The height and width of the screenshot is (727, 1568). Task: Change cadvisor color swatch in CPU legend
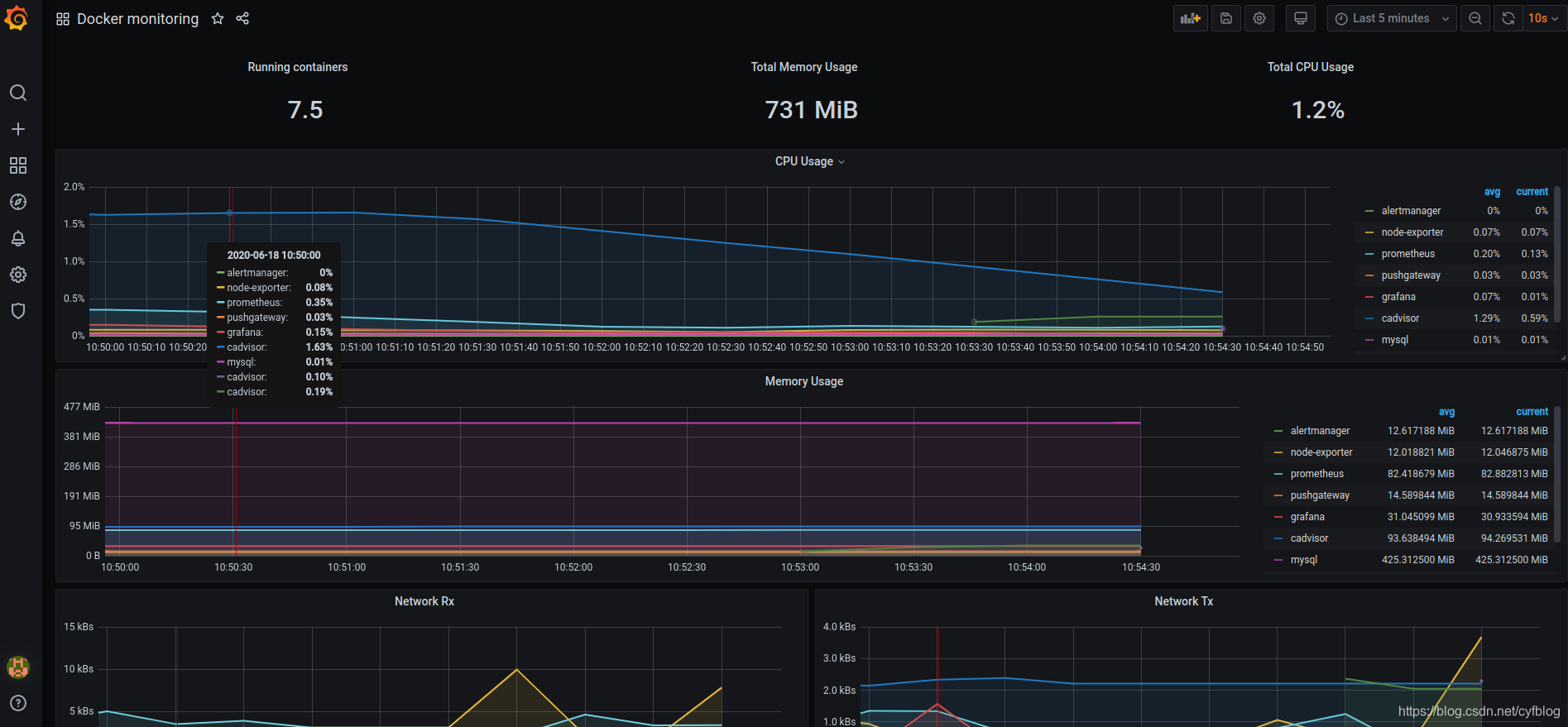(x=1369, y=318)
